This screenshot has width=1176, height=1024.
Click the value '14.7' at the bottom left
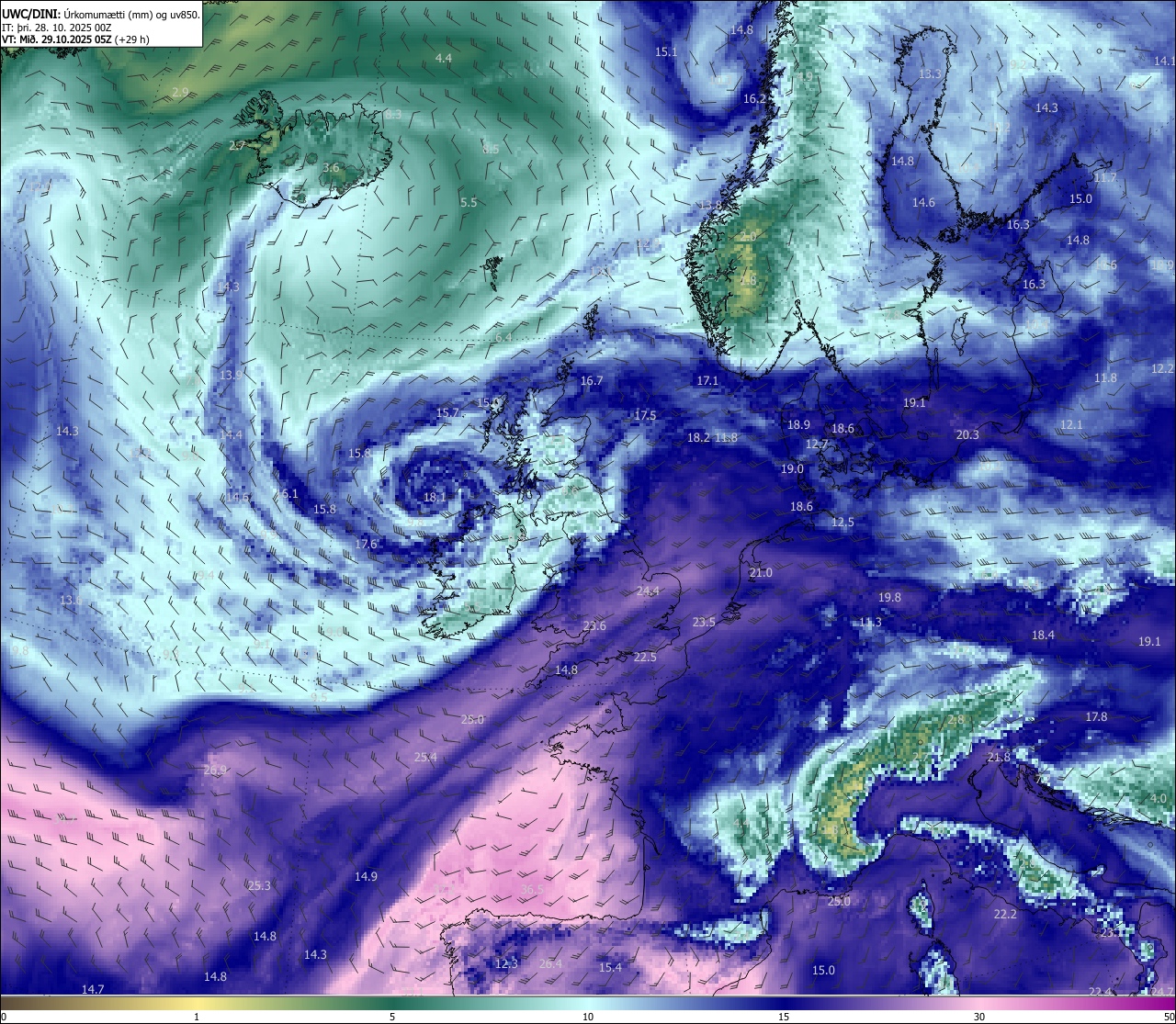93,989
